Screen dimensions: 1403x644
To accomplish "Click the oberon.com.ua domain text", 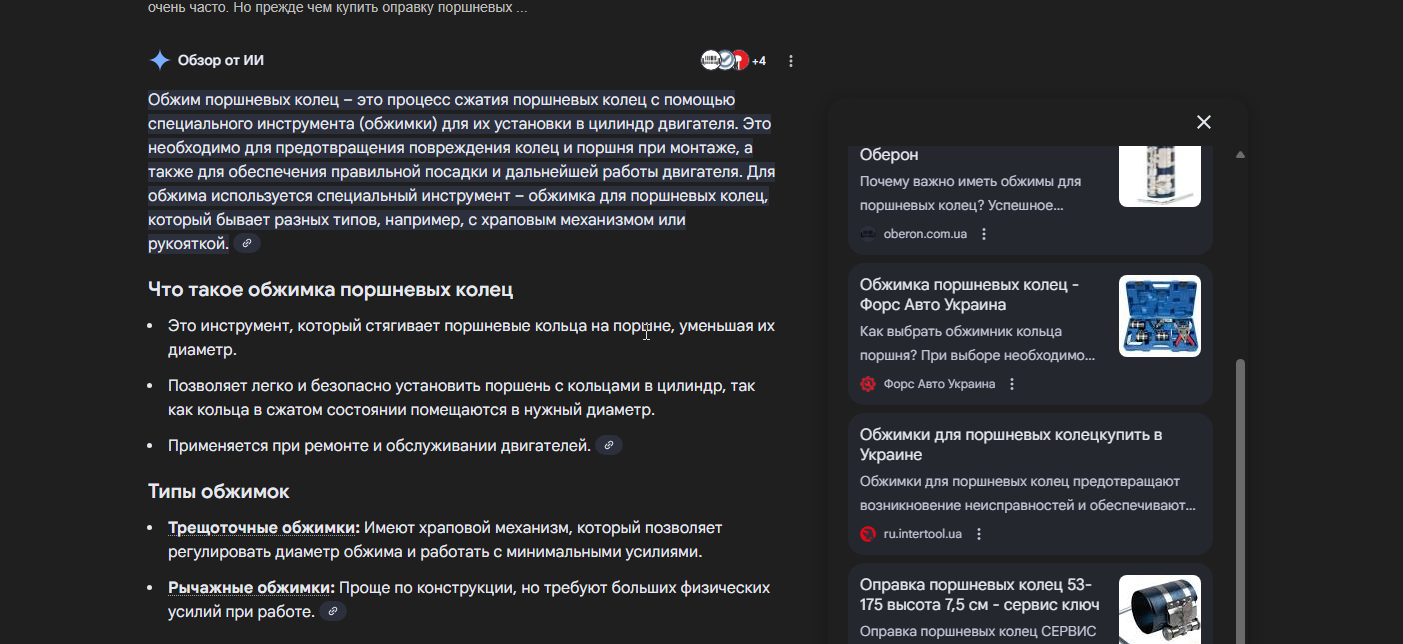I will 925,234.
